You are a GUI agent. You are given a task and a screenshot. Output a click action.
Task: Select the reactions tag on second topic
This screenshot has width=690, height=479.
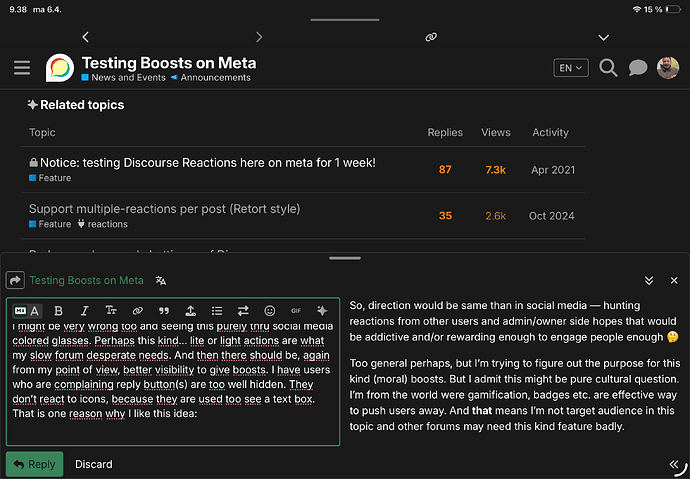click(x=103, y=224)
